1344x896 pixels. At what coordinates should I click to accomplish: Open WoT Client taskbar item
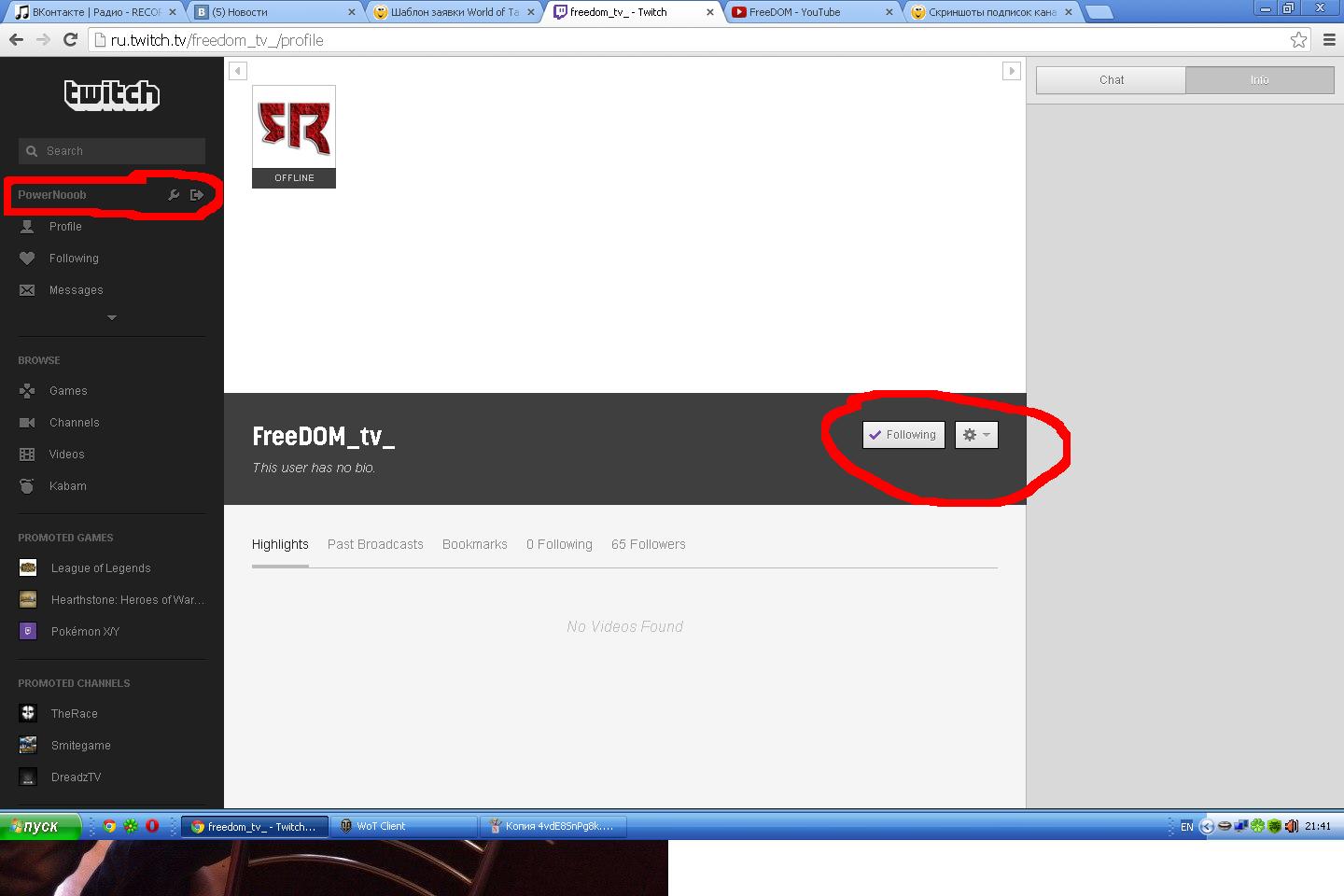403,826
